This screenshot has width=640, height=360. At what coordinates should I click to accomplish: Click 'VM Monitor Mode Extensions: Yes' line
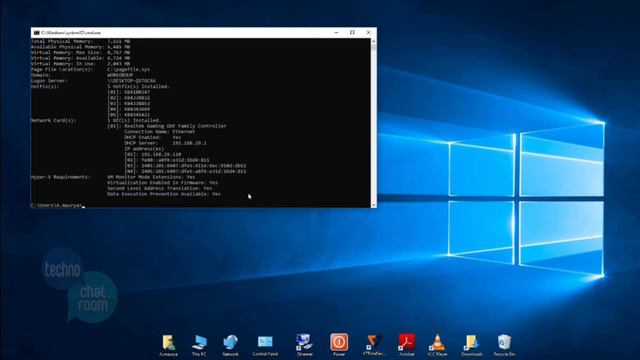coord(151,177)
